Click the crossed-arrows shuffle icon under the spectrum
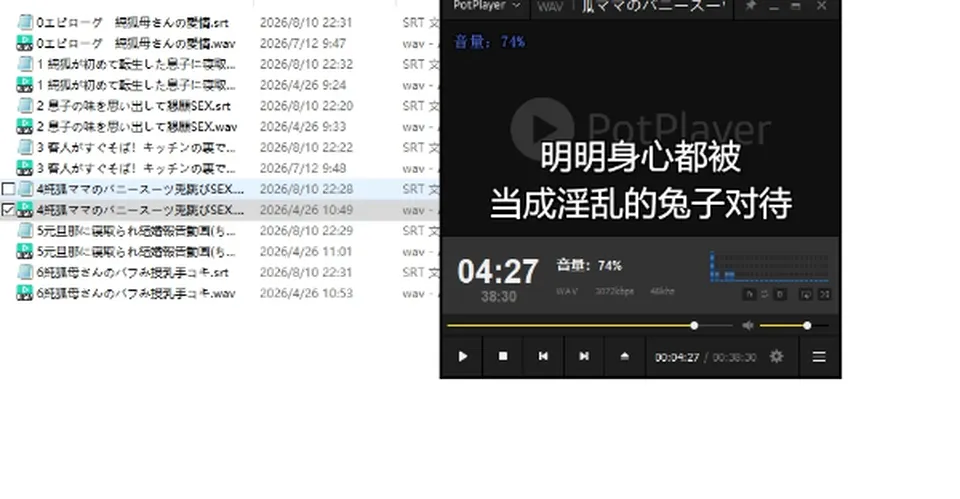960x499 pixels. [825, 295]
